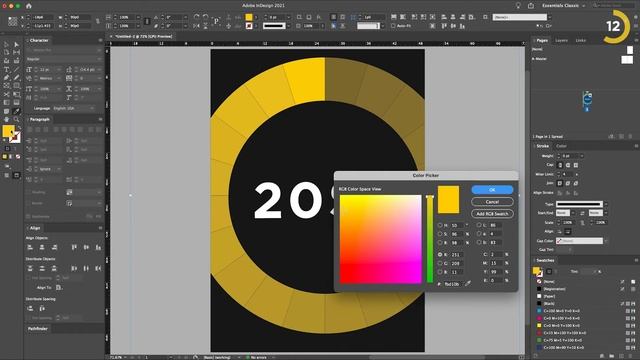Select the Type tool in the toolbox
The width and height of the screenshot is (640, 360).
(x=7, y=69)
